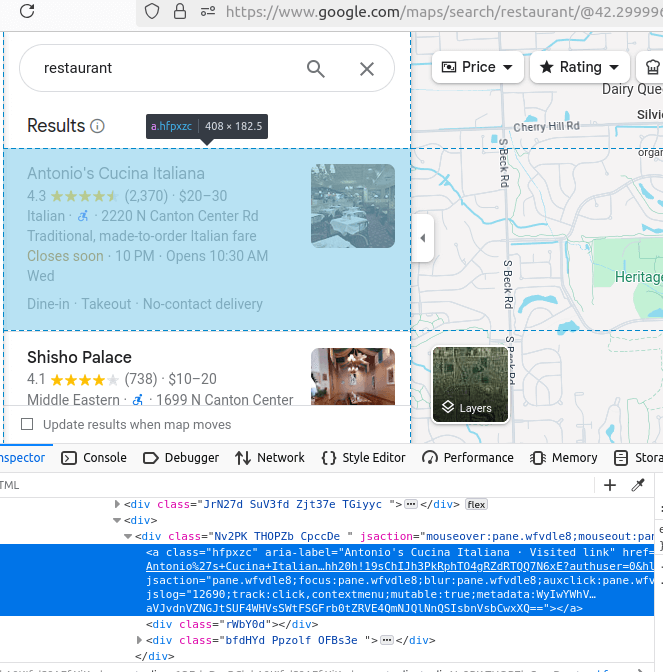Click the Heritage park label on the map
Image resolution: width=663 pixels, height=672 pixels.
pyautogui.click(x=639, y=277)
